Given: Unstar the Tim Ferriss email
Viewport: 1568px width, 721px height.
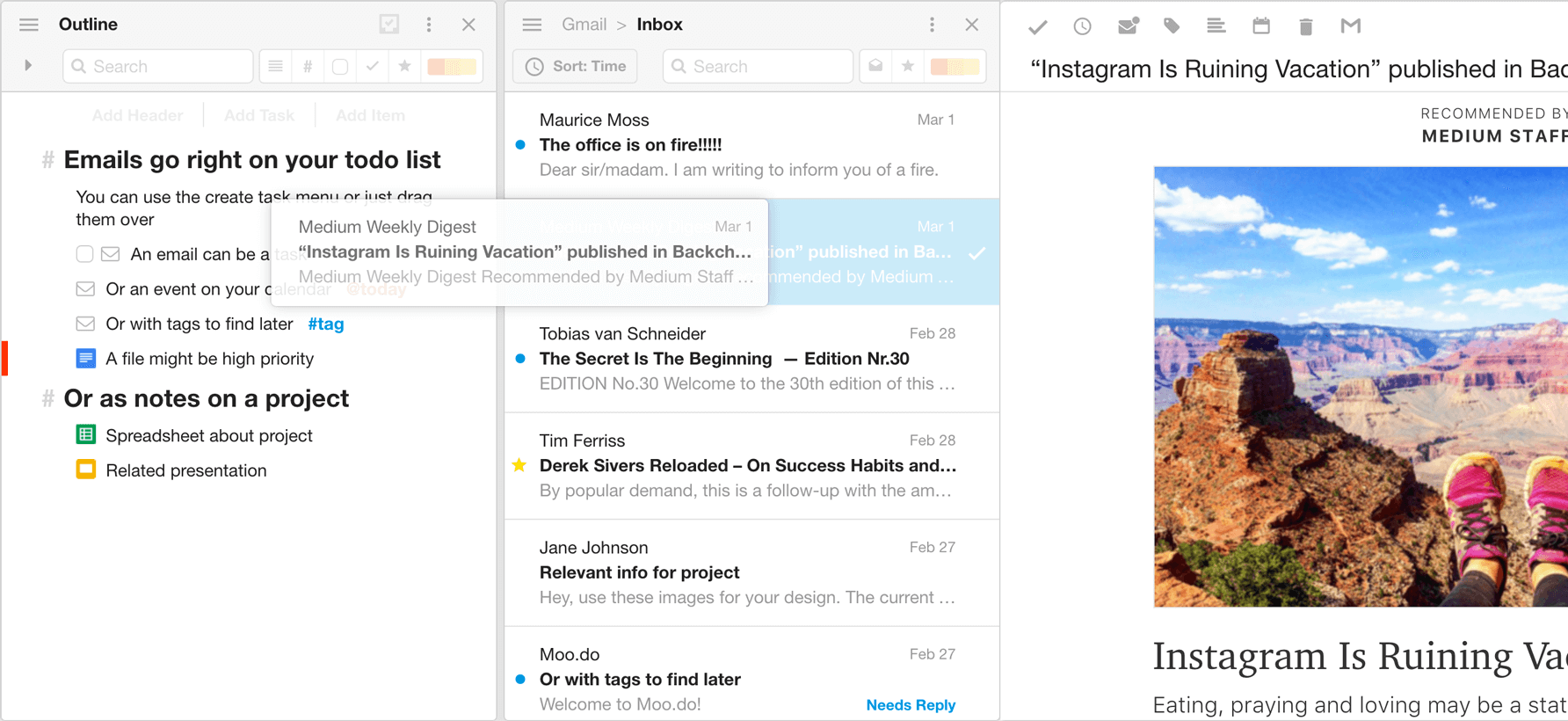Looking at the screenshot, I should (x=519, y=465).
